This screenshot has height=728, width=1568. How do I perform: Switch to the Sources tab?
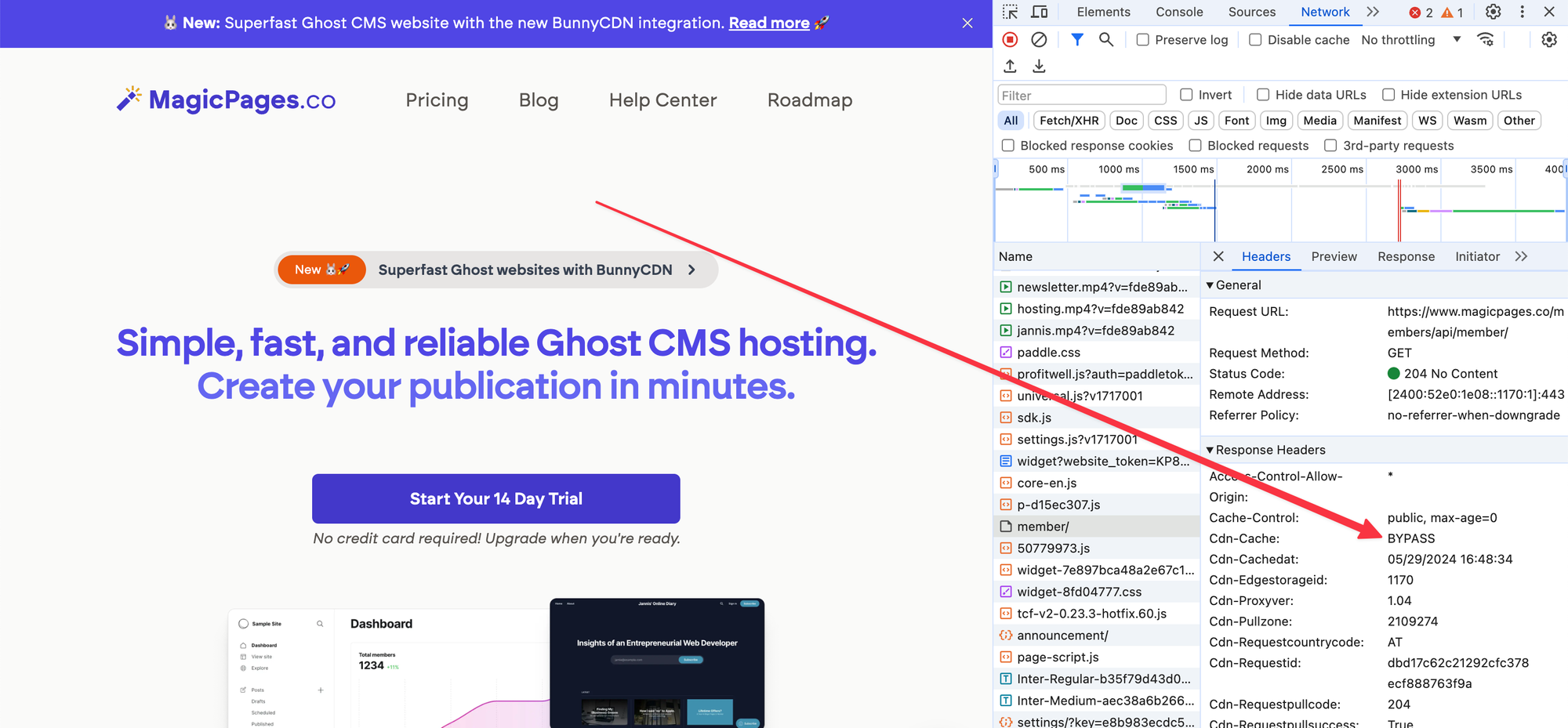point(1252,12)
